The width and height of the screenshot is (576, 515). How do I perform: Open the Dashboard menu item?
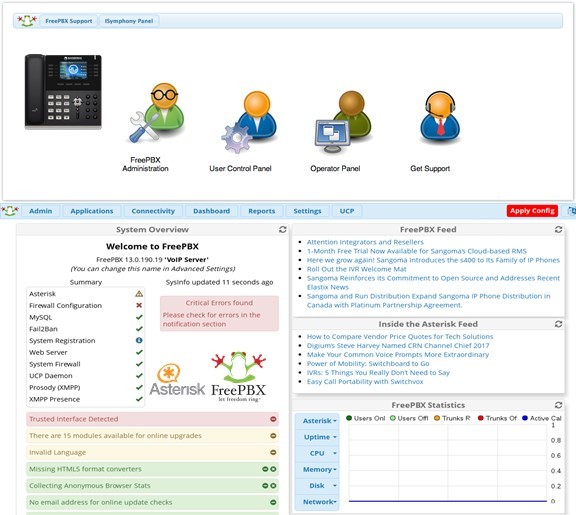[212, 211]
